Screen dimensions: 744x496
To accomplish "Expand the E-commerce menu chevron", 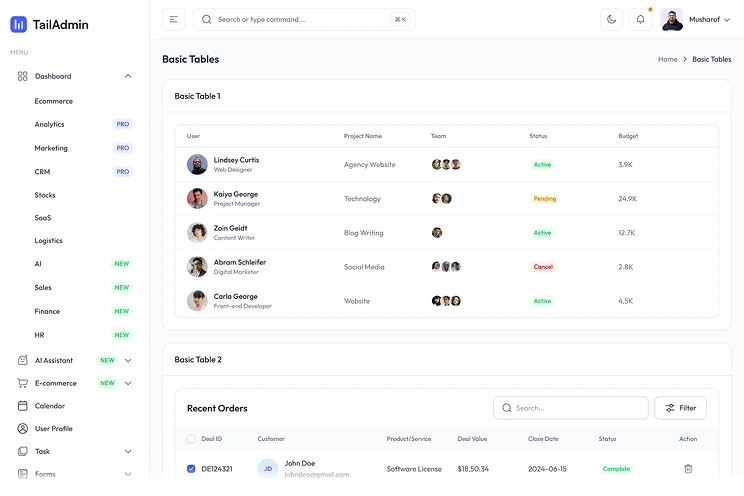I will coord(128,383).
